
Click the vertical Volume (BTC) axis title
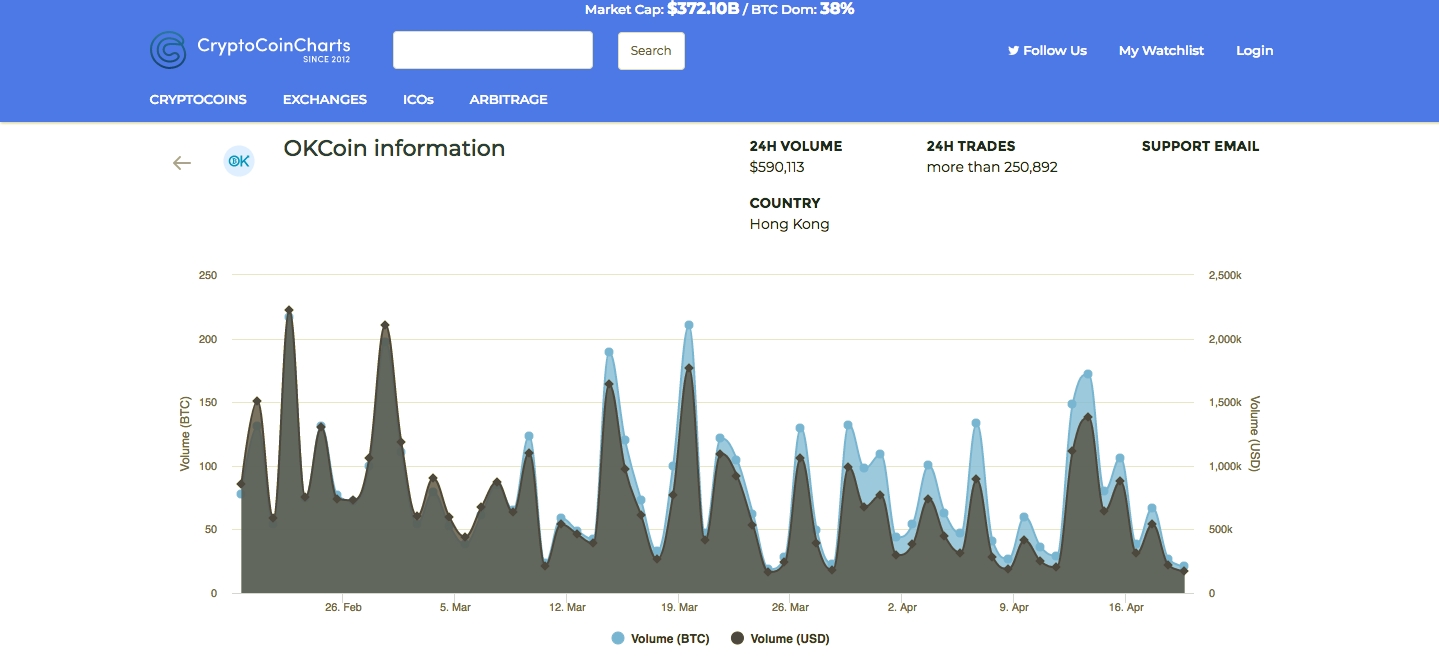185,434
